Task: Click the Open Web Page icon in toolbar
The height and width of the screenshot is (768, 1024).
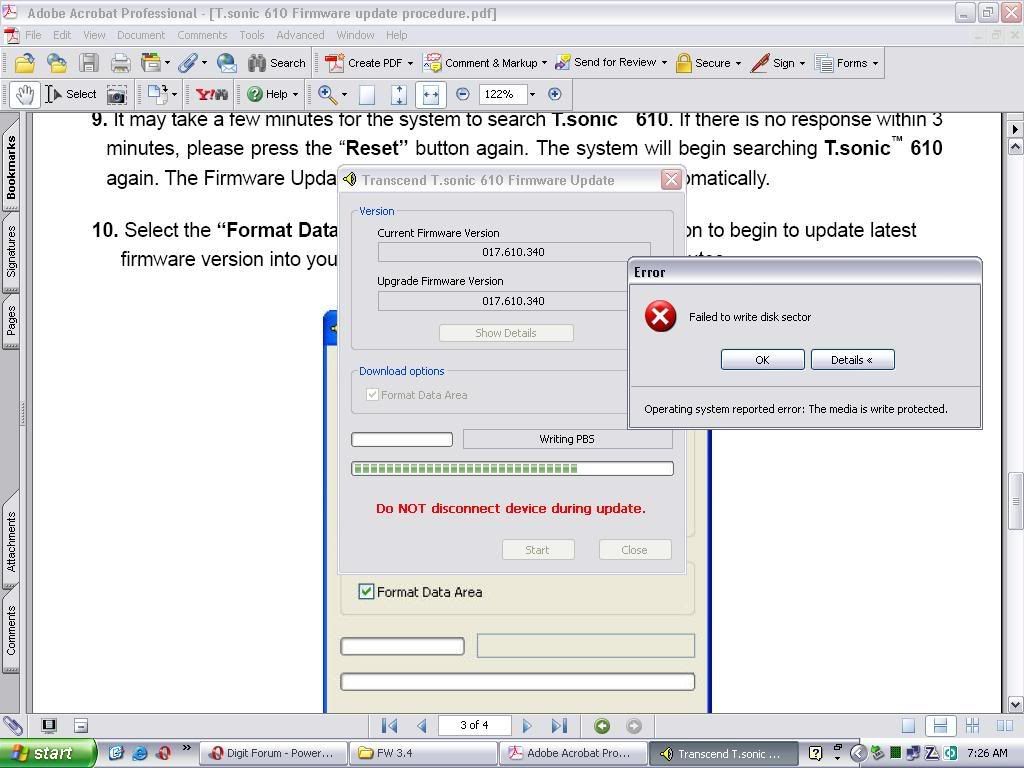Action: point(57,63)
